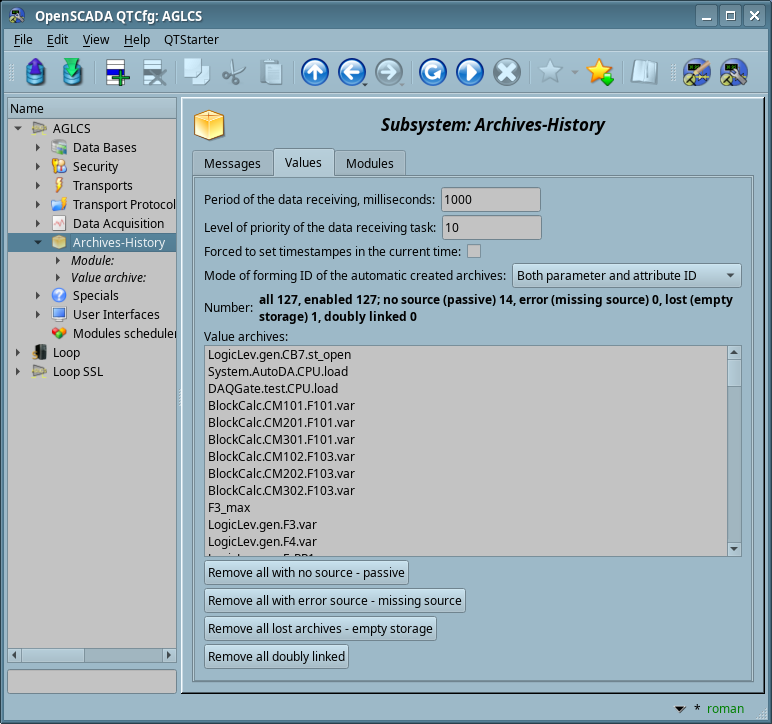The width and height of the screenshot is (772, 724).
Task: Click the Start periodic update play icon
Action: 469,72
